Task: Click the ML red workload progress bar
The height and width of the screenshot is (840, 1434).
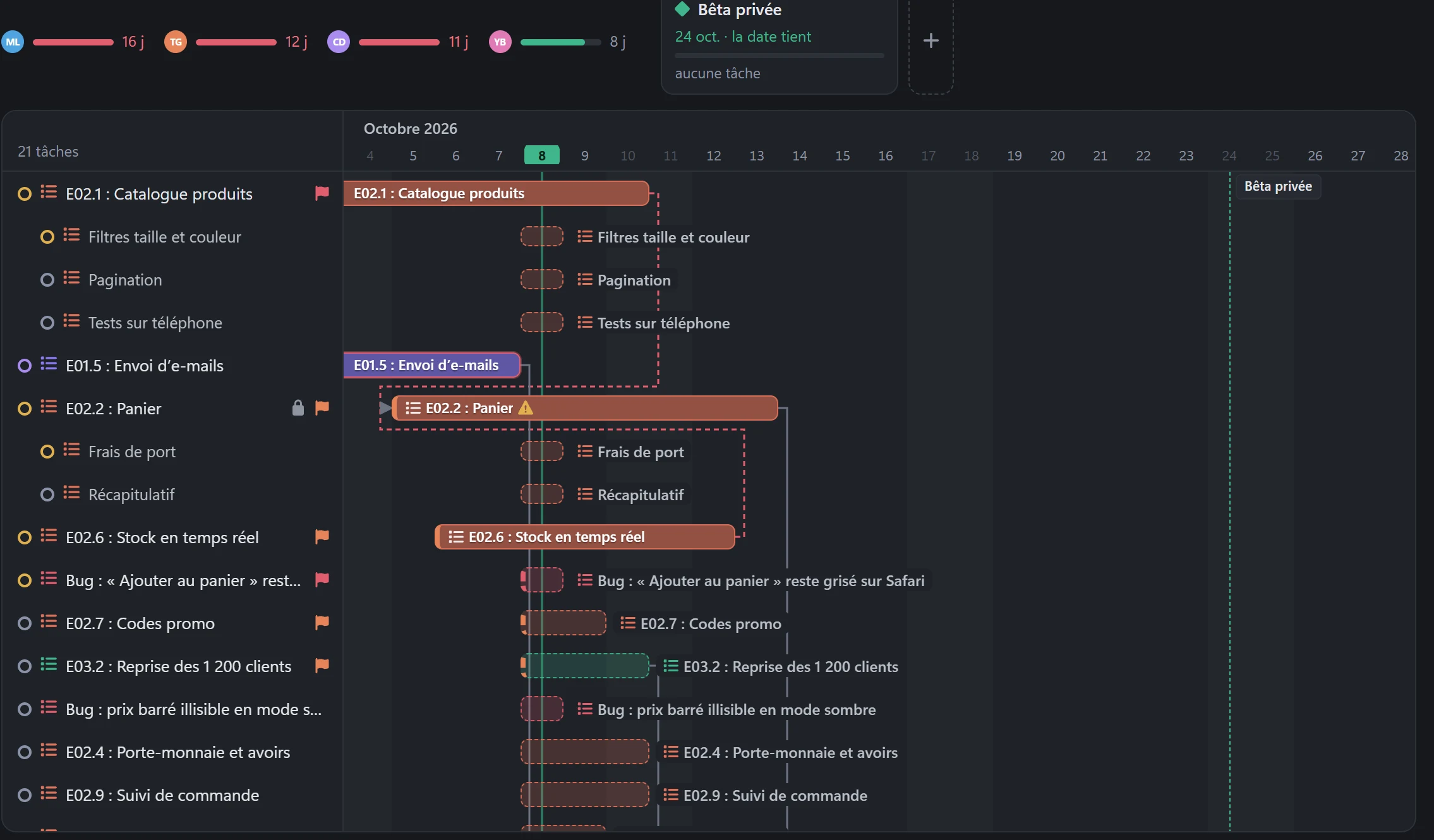Action: click(x=73, y=42)
